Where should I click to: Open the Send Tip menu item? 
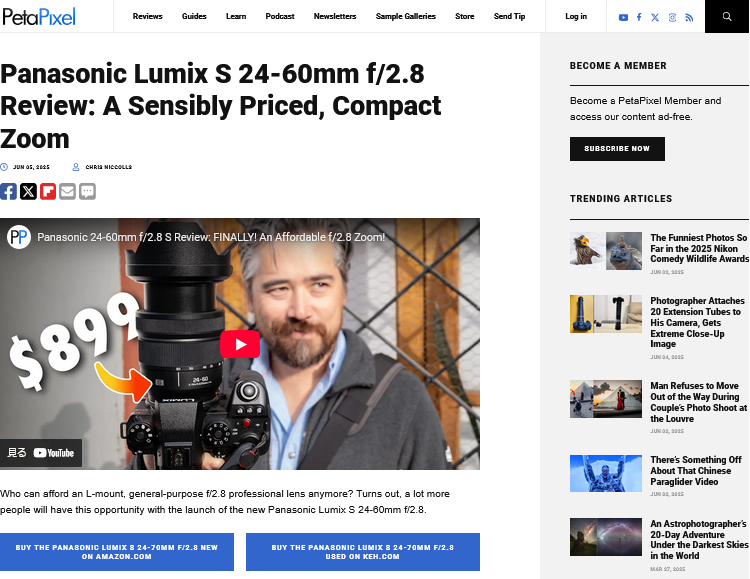pyautogui.click(x=509, y=16)
